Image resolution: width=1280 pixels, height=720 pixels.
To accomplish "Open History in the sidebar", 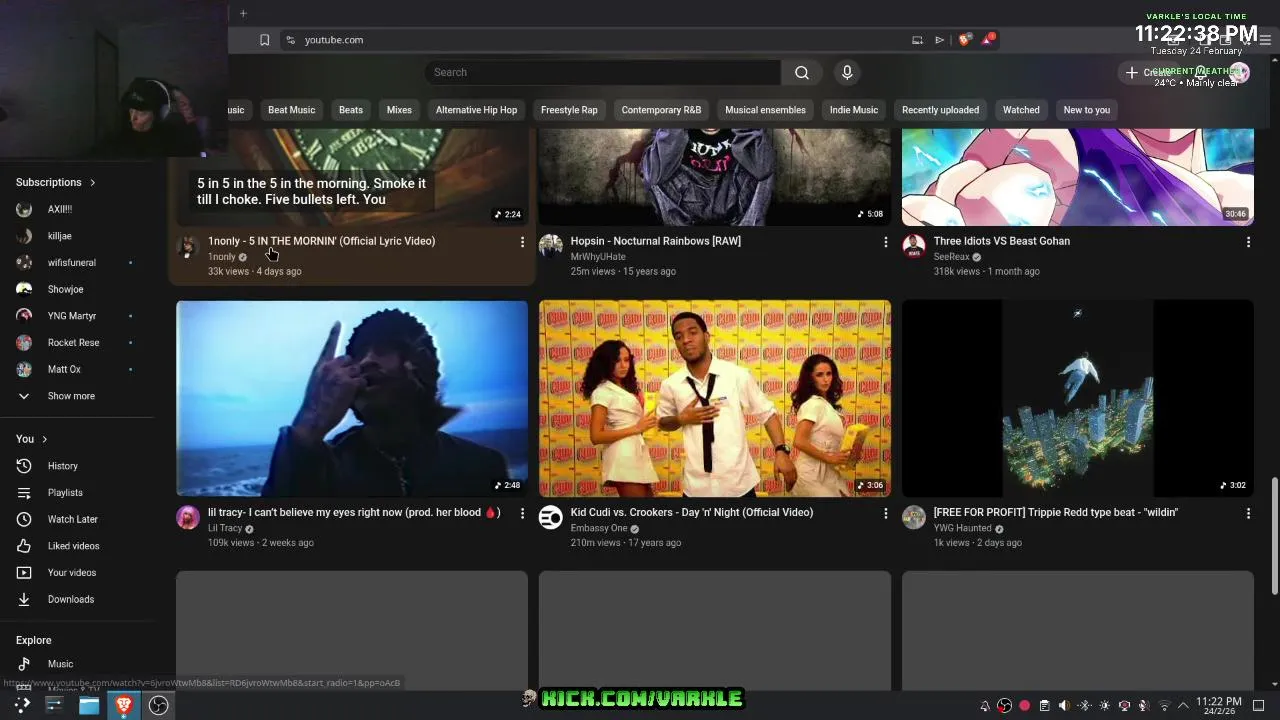I will click(x=76, y=466).
